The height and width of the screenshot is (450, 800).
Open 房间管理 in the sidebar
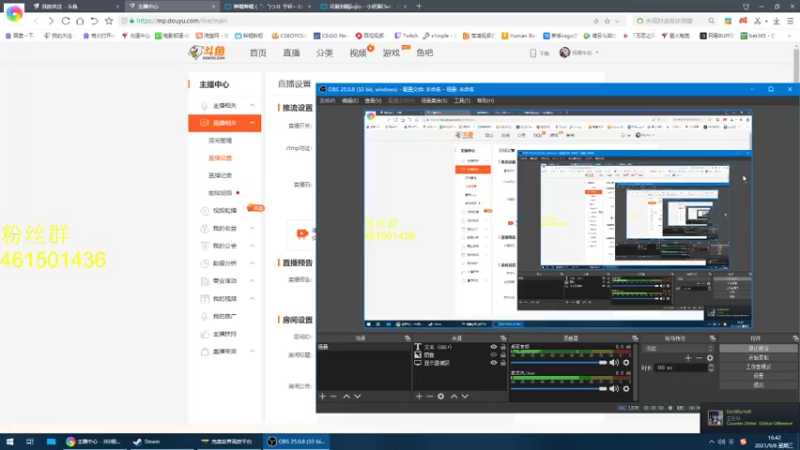(220, 140)
